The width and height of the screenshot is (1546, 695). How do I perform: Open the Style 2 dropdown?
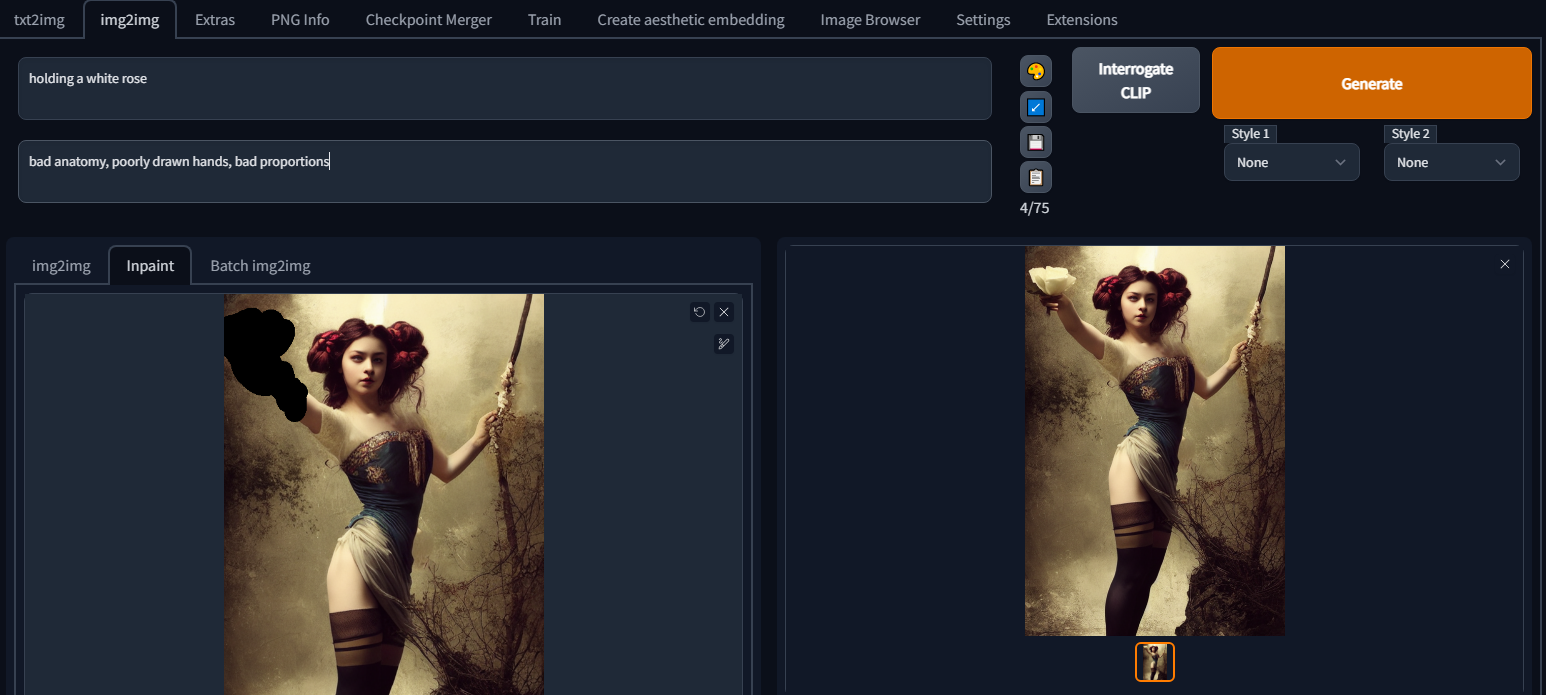click(1451, 162)
